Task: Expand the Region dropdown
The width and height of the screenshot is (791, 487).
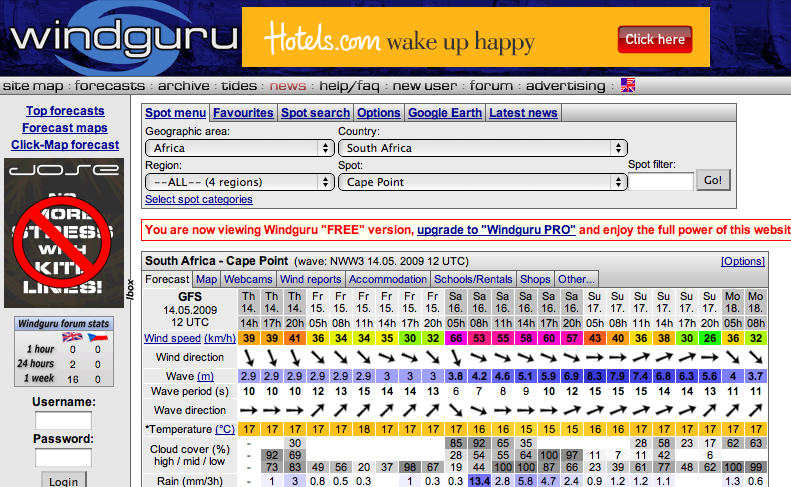Action: [x=239, y=182]
